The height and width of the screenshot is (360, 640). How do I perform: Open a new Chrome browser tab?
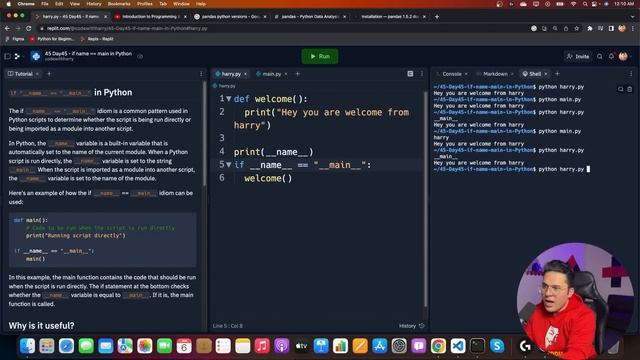pyautogui.click(x=437, y=16)
